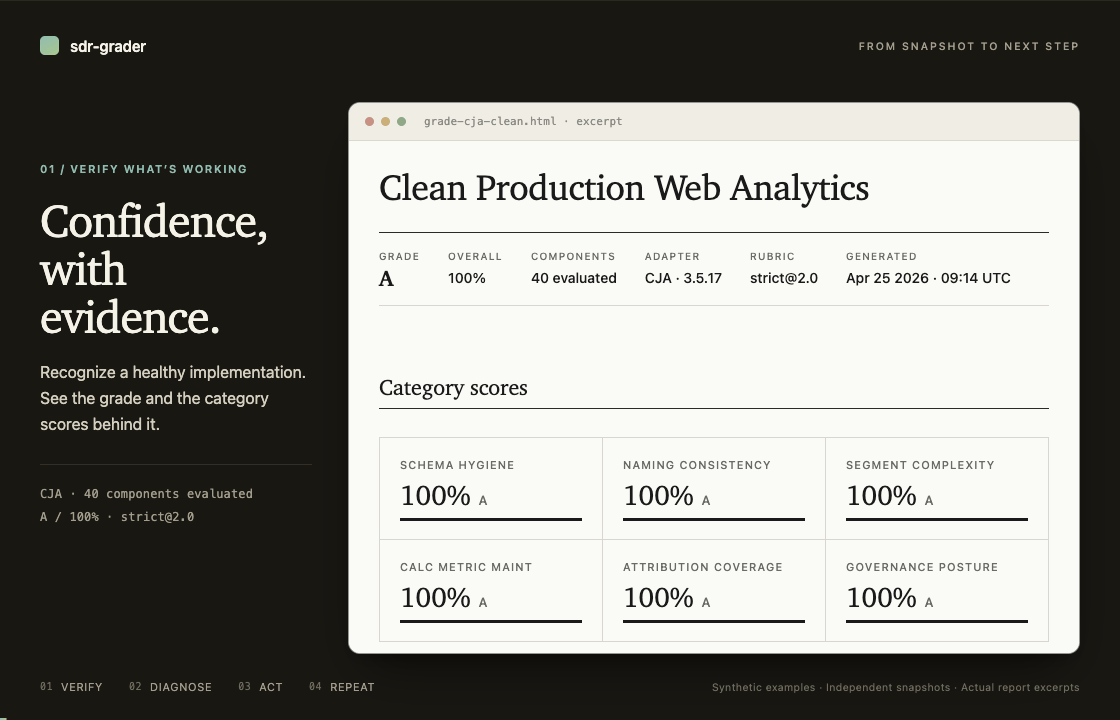Click the CJA · 40 components evaluated line
Screen dimensions: 1120x720
click(146, 494)
